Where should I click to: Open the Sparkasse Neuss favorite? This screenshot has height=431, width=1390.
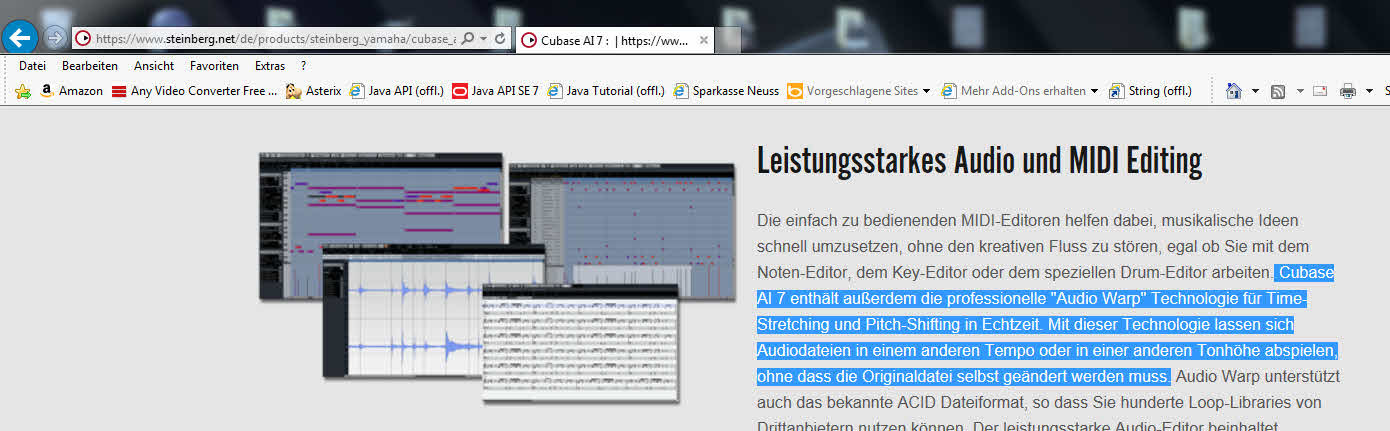pos(727,91)
